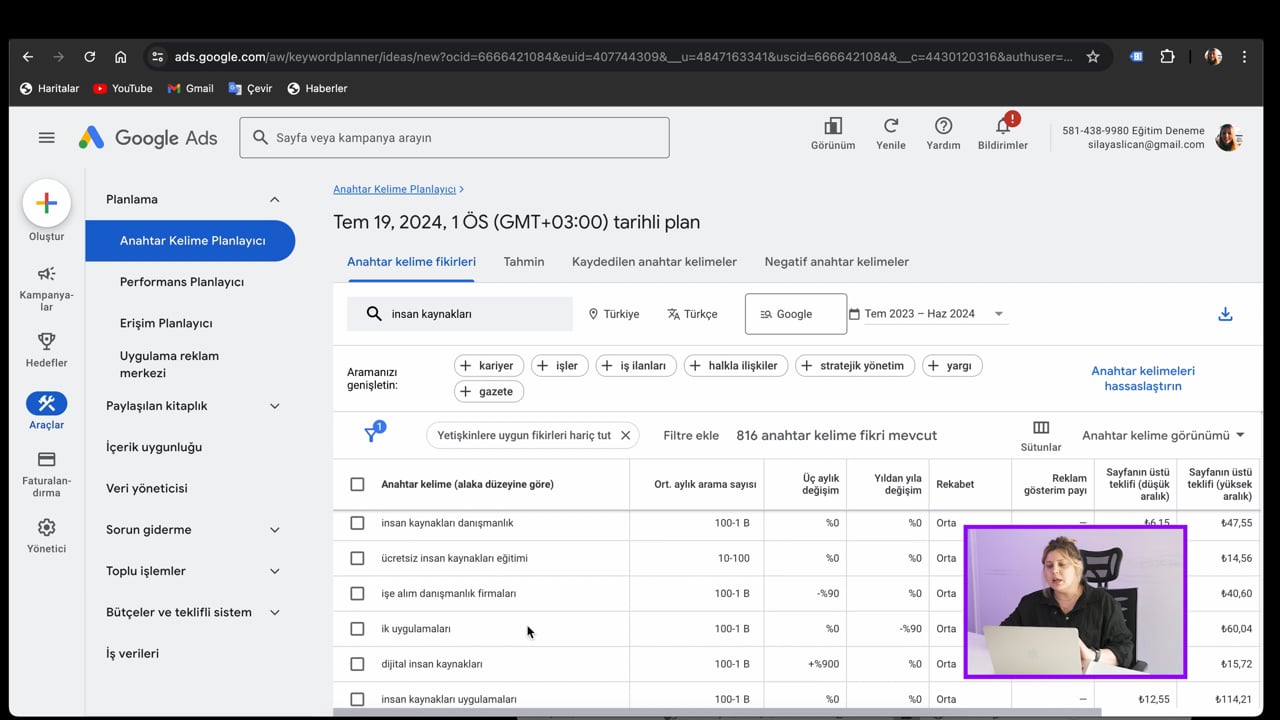Change the Türkçe language setting
The width and height of the screenshot is (1280, 720).
point(692,314)
